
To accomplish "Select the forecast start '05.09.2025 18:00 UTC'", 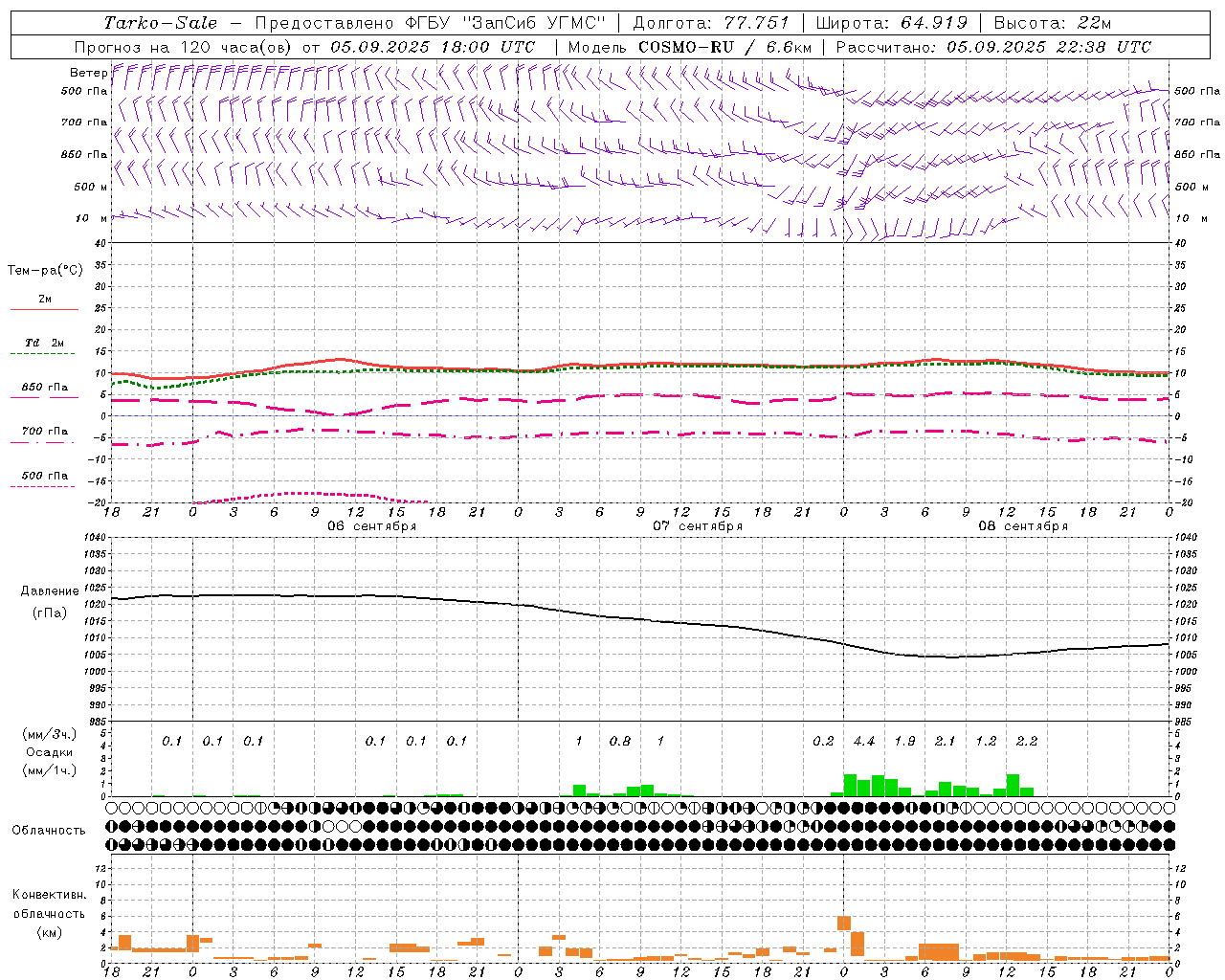I will click(433, 47).
